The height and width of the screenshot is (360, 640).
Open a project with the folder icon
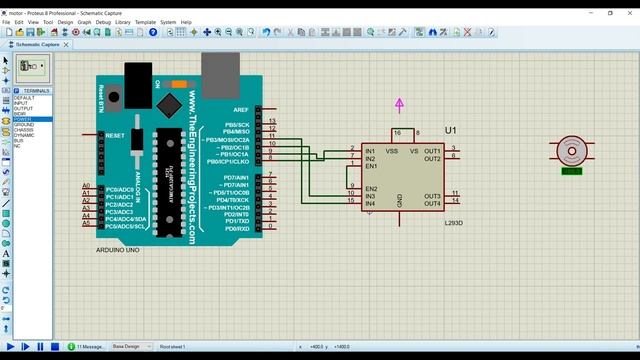tap(20, 32)
